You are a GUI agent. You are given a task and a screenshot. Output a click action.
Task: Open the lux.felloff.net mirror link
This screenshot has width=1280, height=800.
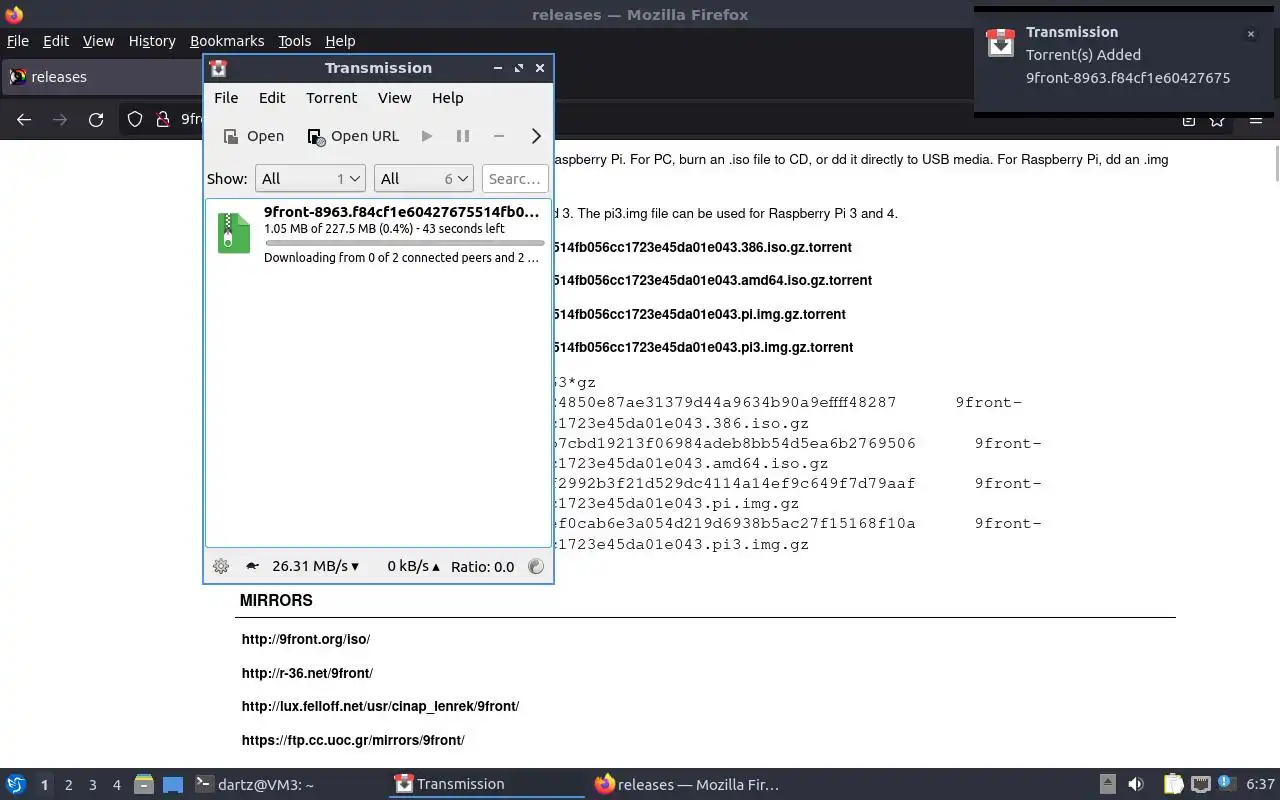[x=380, y=706]
